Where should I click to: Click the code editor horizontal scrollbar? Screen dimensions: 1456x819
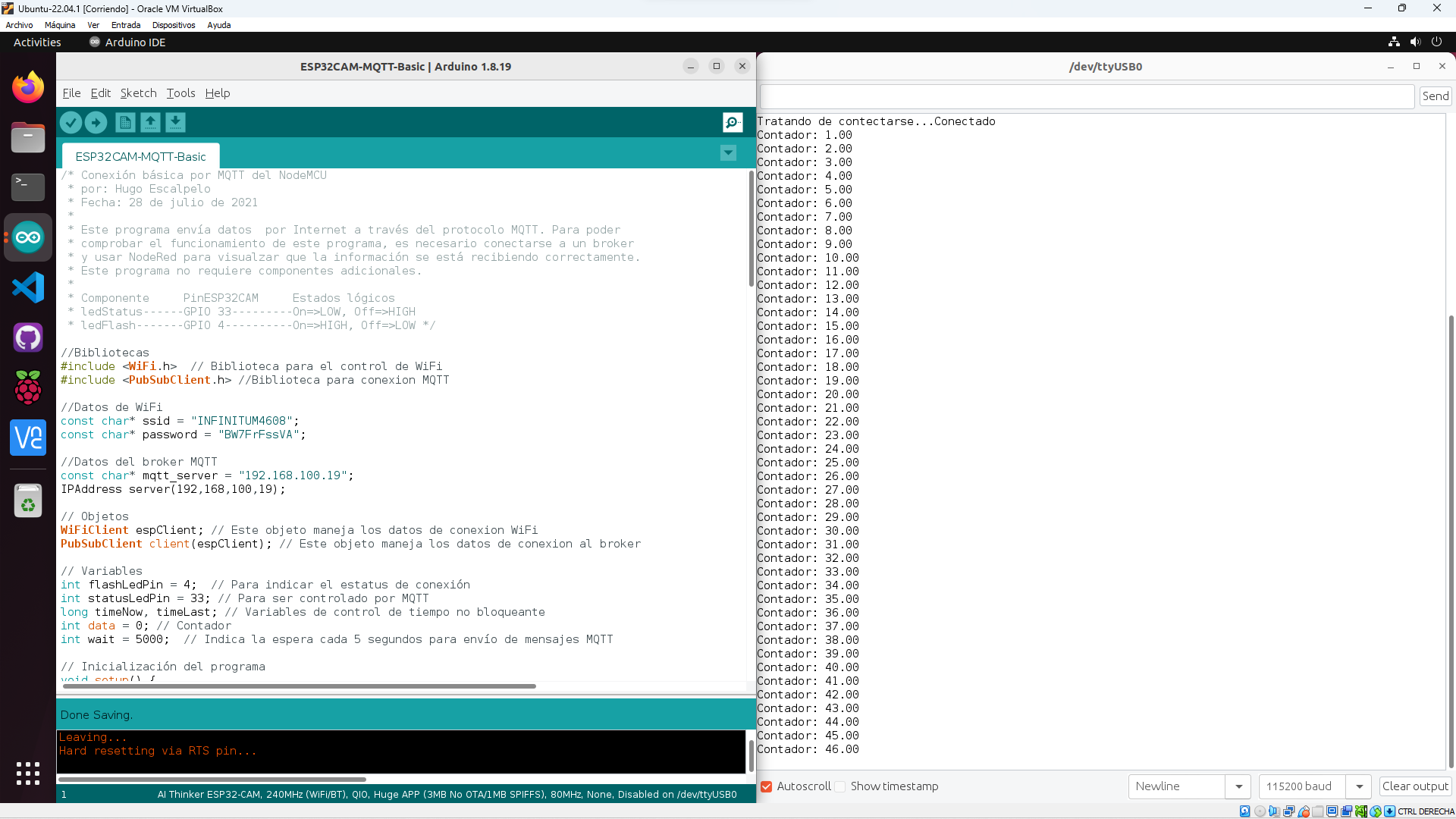(300, 686)
